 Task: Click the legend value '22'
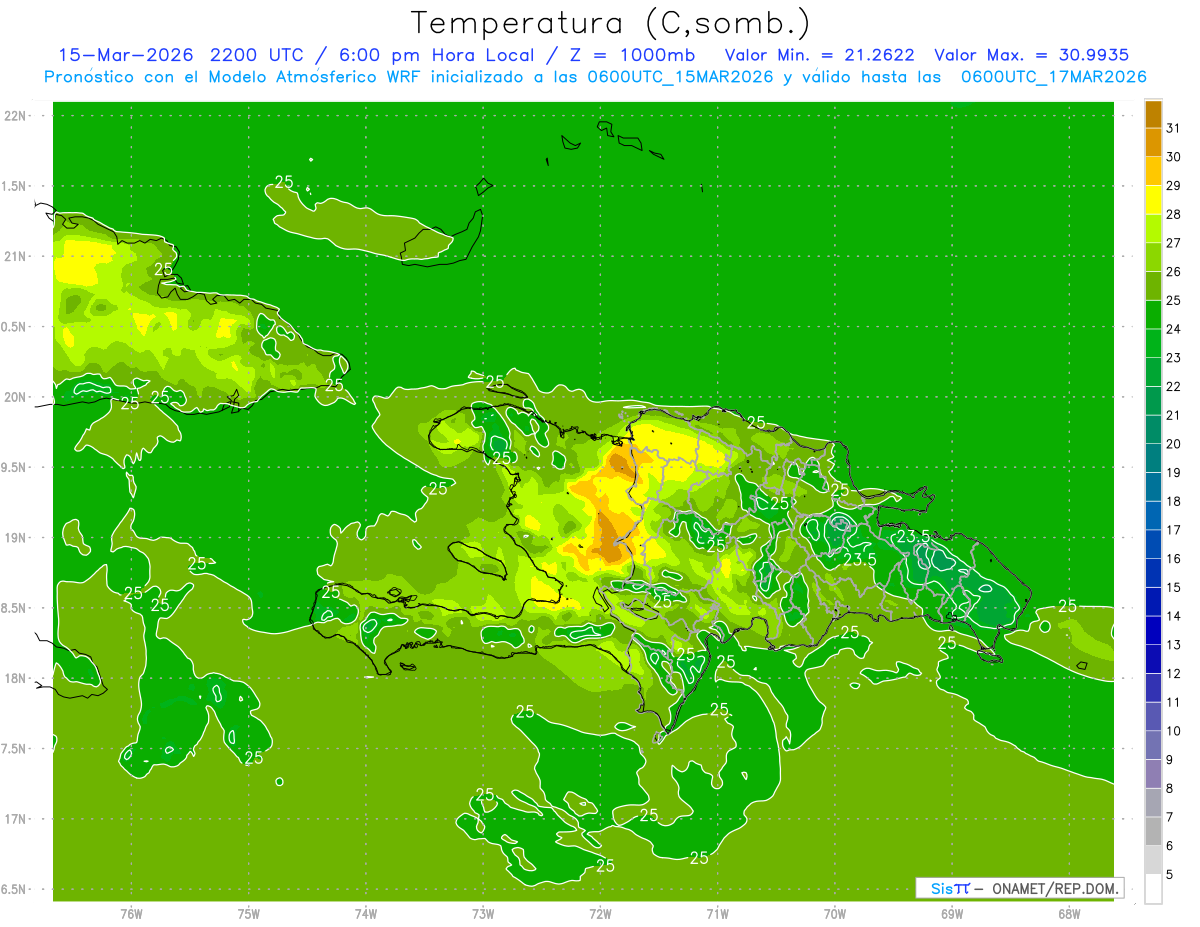[x=1174, y=386]
